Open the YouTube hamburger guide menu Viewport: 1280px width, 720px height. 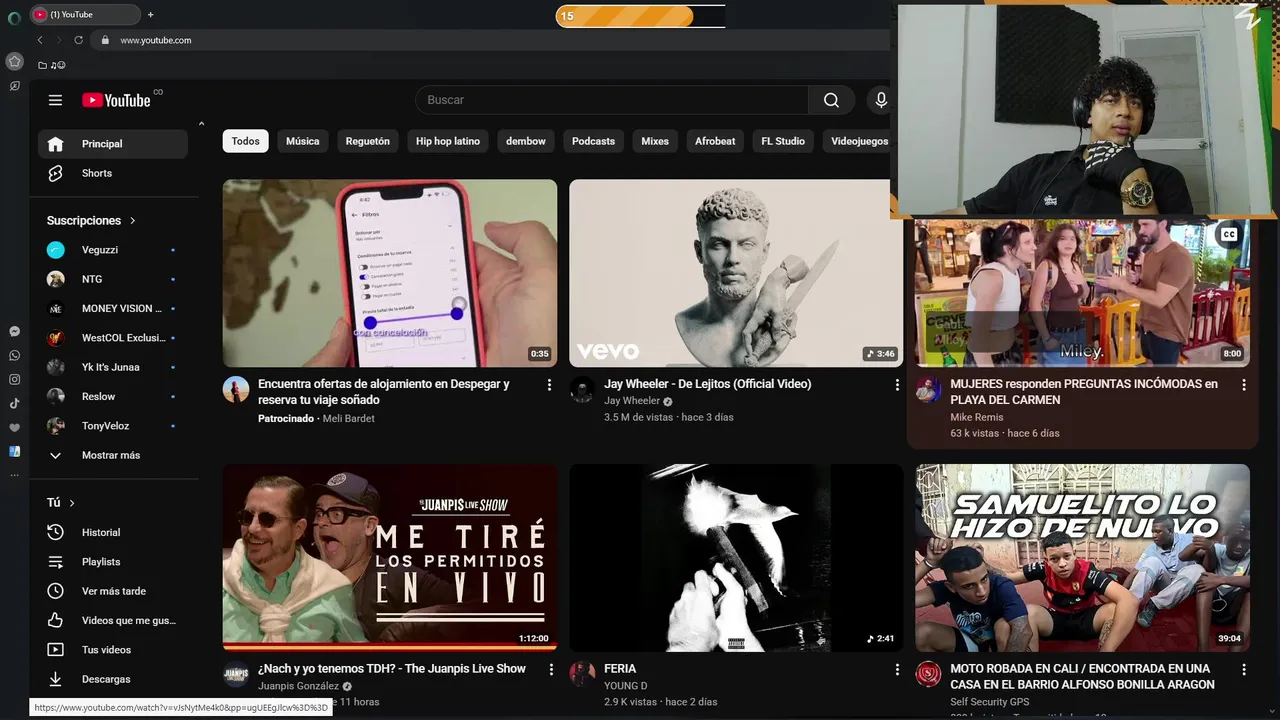pyautogui.click(x=55, y=100)
